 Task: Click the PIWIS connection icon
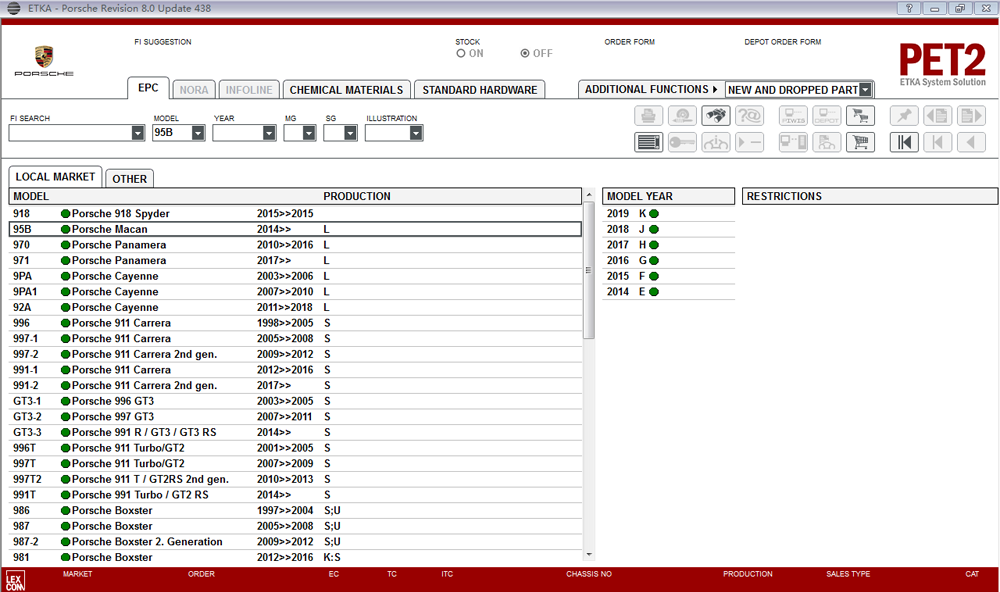[x=793, y=116]
